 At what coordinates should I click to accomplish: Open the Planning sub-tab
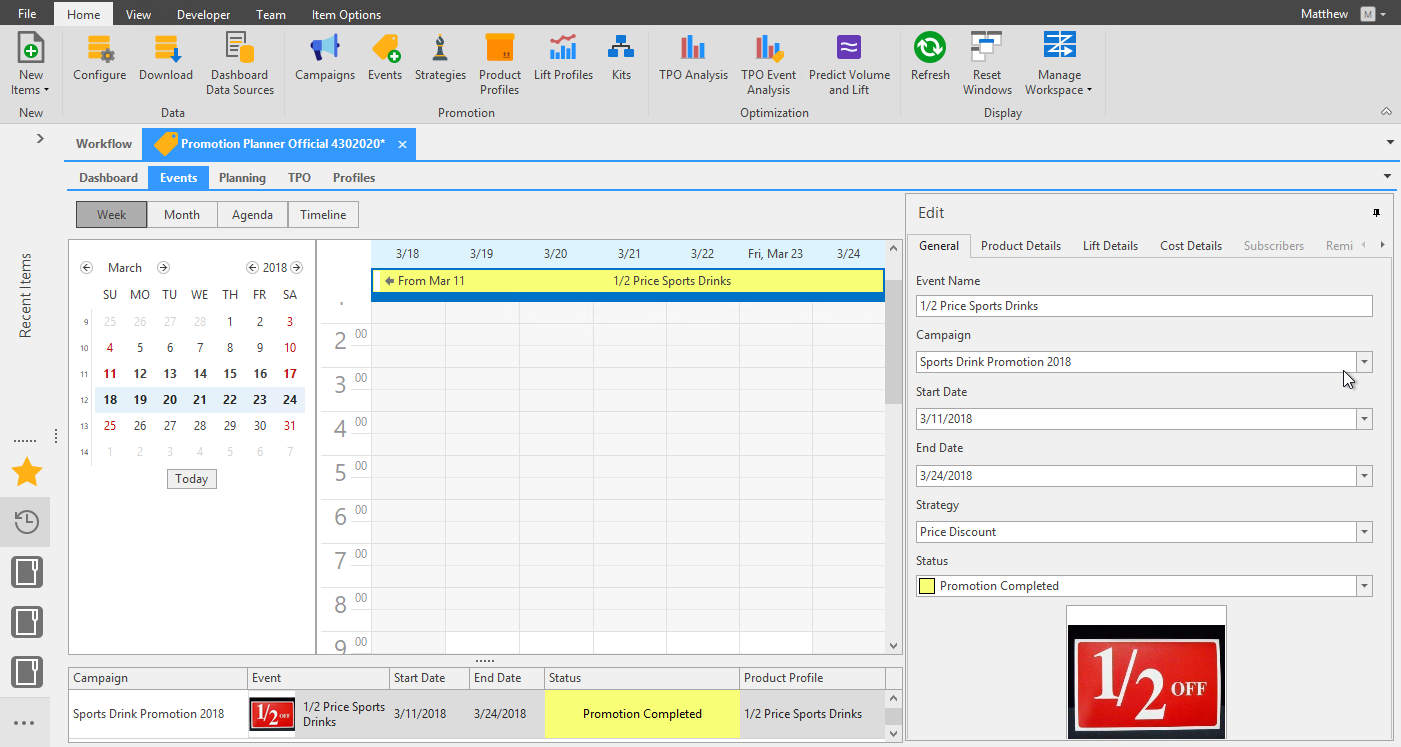coord(242,178)
